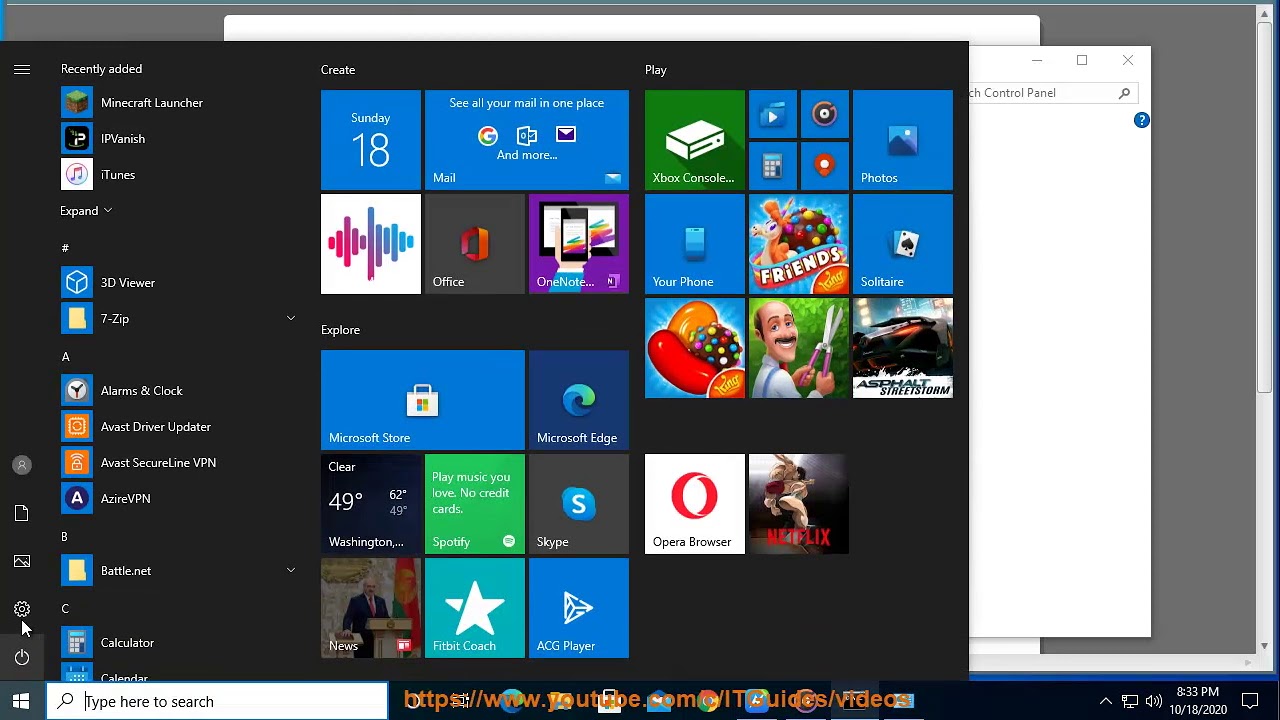Launch the Candy Crush Friends tile

[799, 244]
